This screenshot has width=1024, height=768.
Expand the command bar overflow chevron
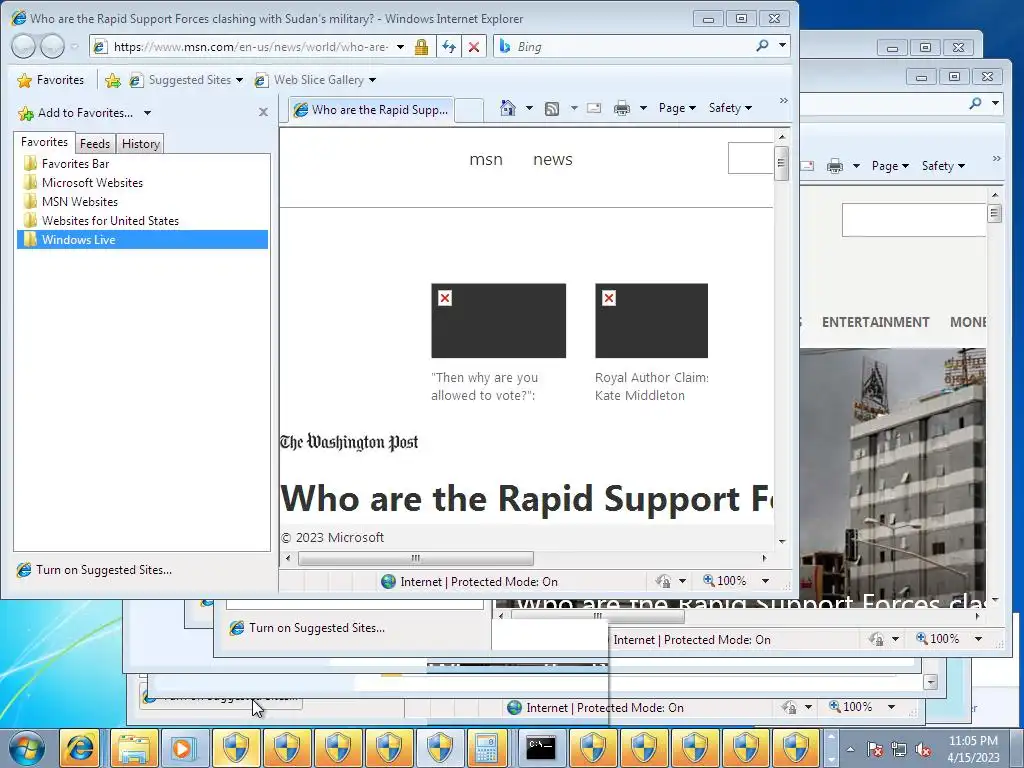coord(784,101)
